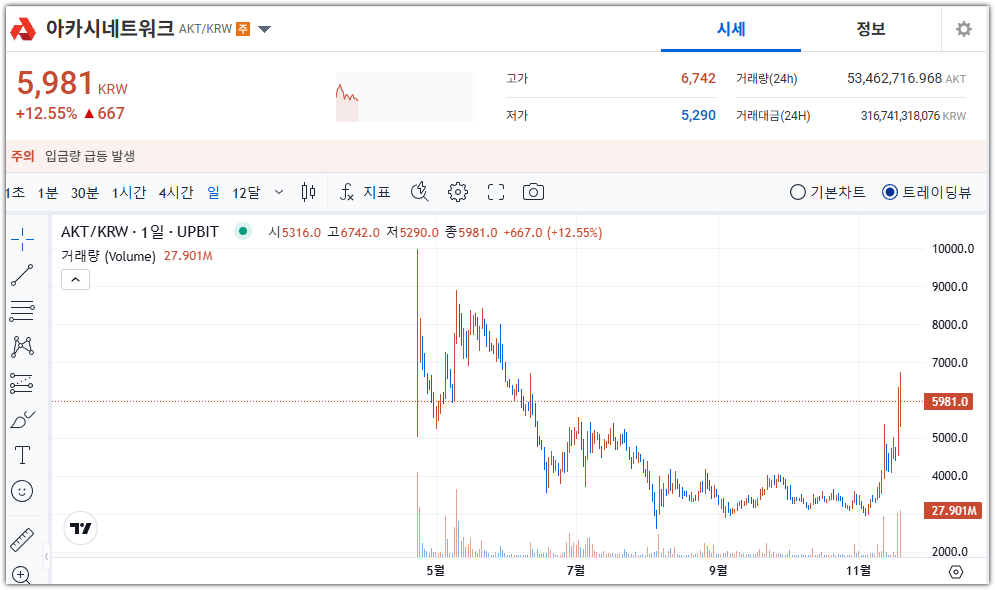
Task: Click the 24h volume 53,462,716.968 AKT
Action: pyautogui.click(x=906, y=79)
